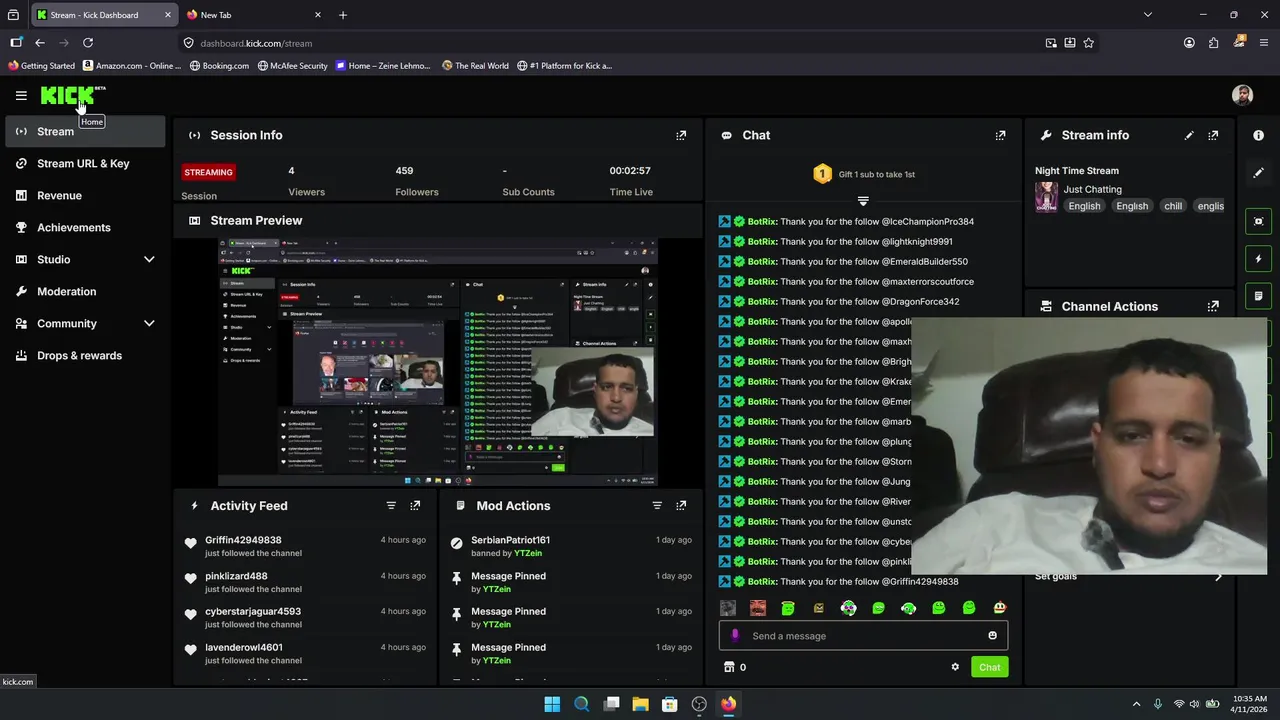Click the Send a message field
Image resolution: width=1280 pixels, height=720 pixels.
[863, 636]
